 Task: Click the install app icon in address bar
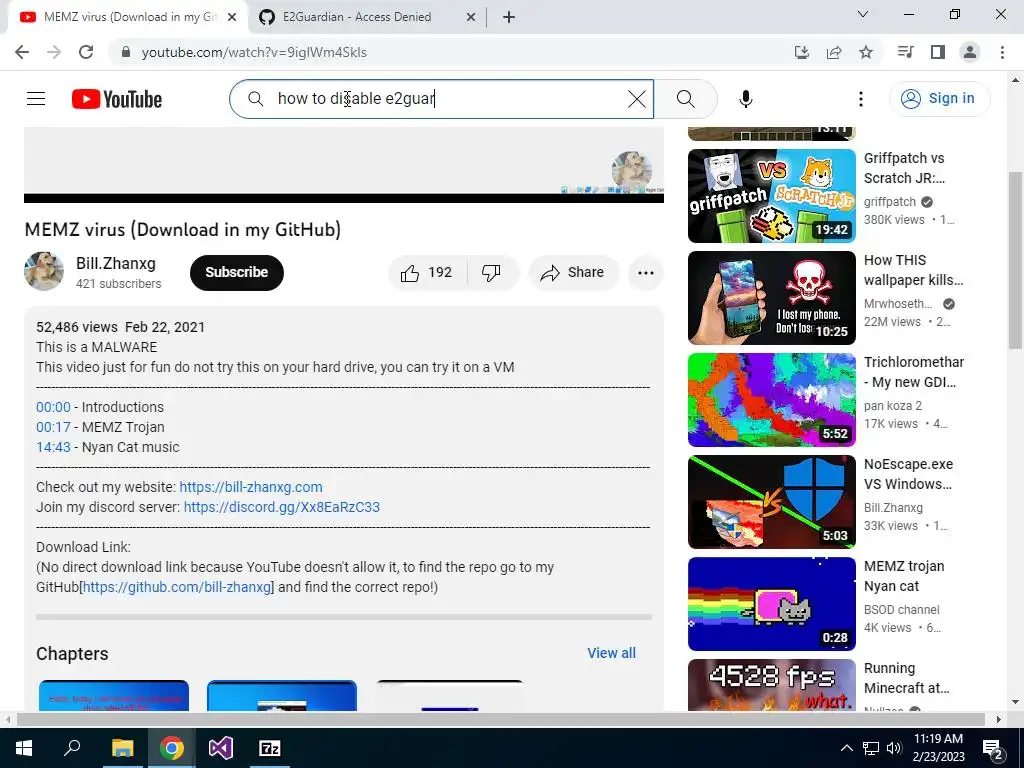point(802,52)
